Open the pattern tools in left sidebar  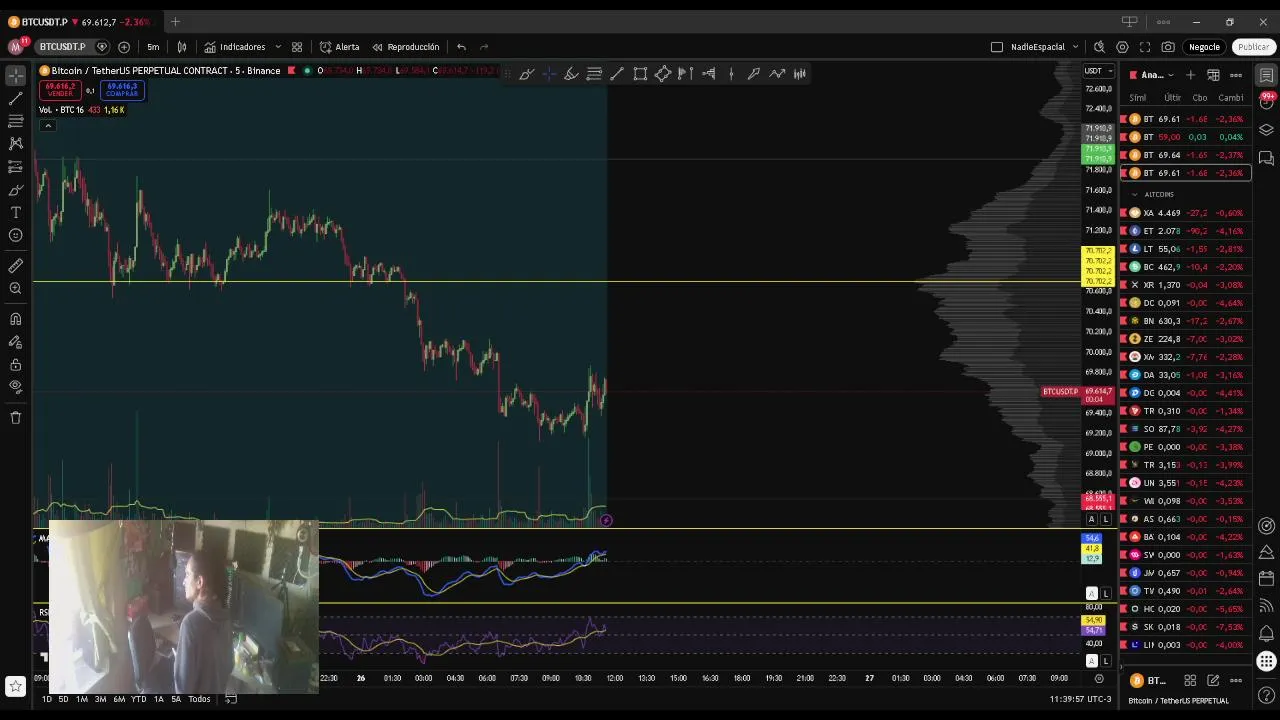click(15, 144)
